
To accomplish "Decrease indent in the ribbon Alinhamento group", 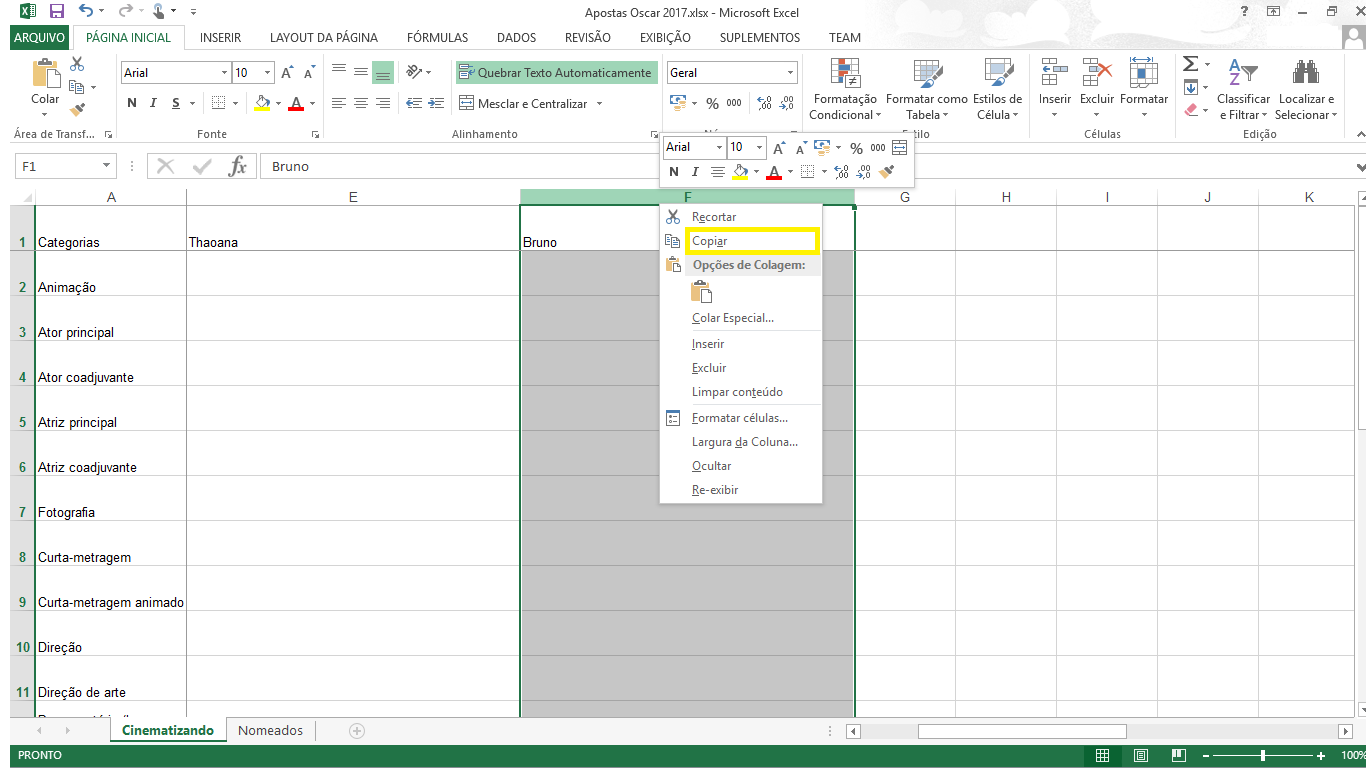I will pyautogui.click(x=412, y=103).
